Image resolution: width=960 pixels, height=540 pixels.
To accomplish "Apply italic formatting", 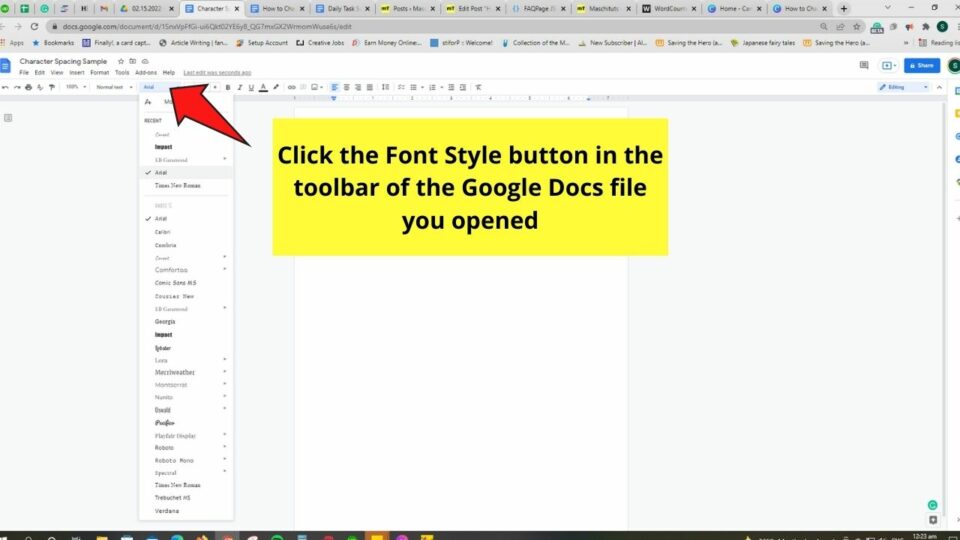I will [239, 88].
